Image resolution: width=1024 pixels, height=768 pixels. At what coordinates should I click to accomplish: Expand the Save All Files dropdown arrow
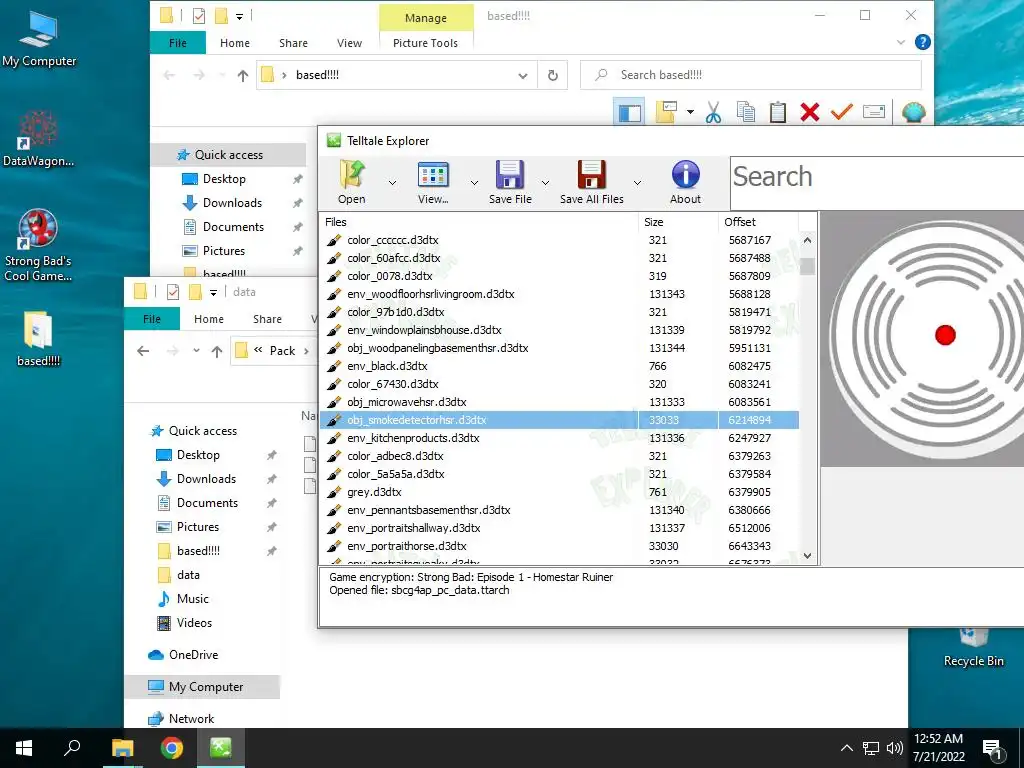click(x=637, y=183)
